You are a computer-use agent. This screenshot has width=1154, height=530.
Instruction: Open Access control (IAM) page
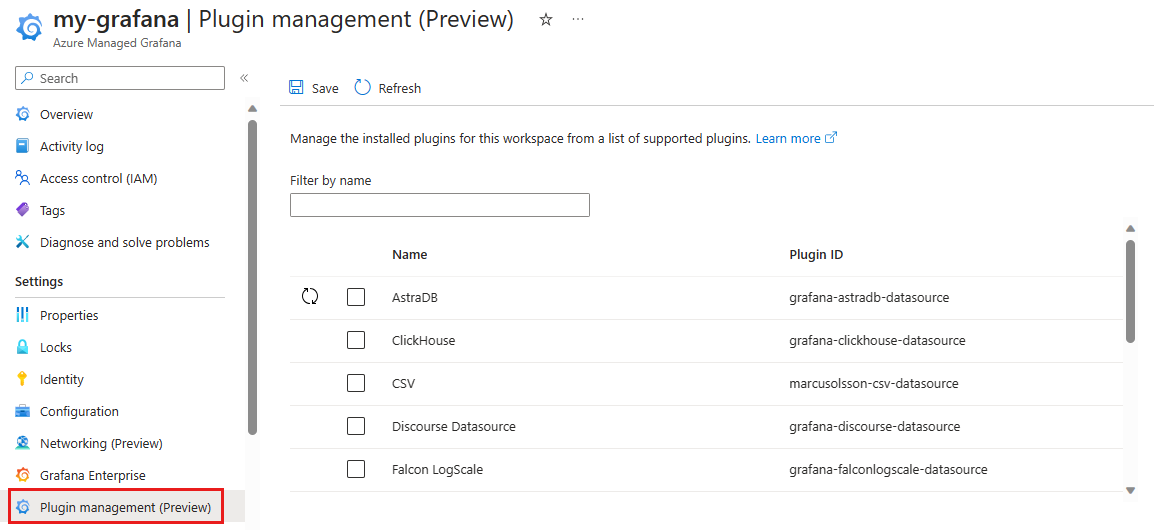(x=98, y=178)
